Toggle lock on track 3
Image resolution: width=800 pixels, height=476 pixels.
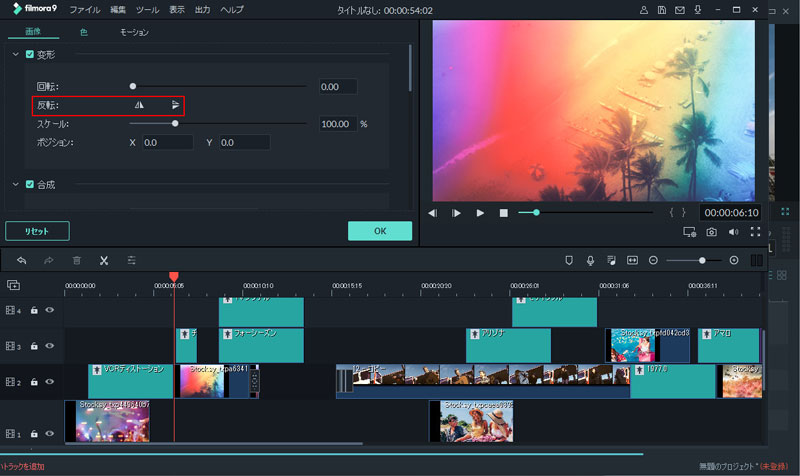[x=34, y=346]
